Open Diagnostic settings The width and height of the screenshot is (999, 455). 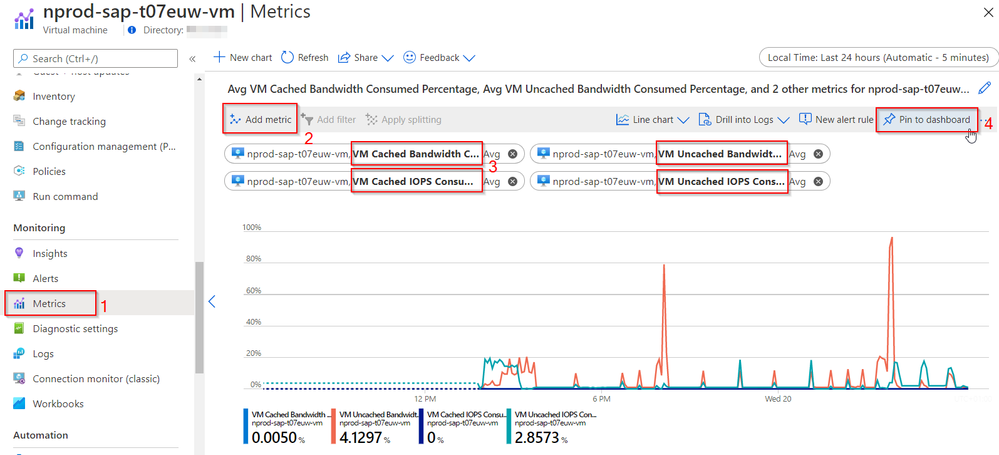coord(75,329)
